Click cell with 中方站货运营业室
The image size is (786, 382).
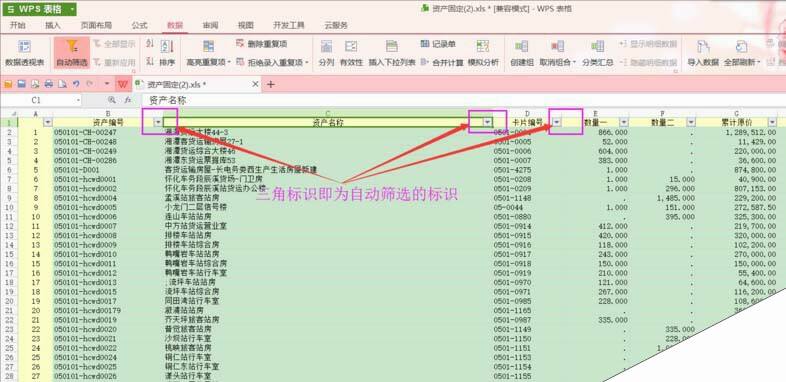point(328,226)
